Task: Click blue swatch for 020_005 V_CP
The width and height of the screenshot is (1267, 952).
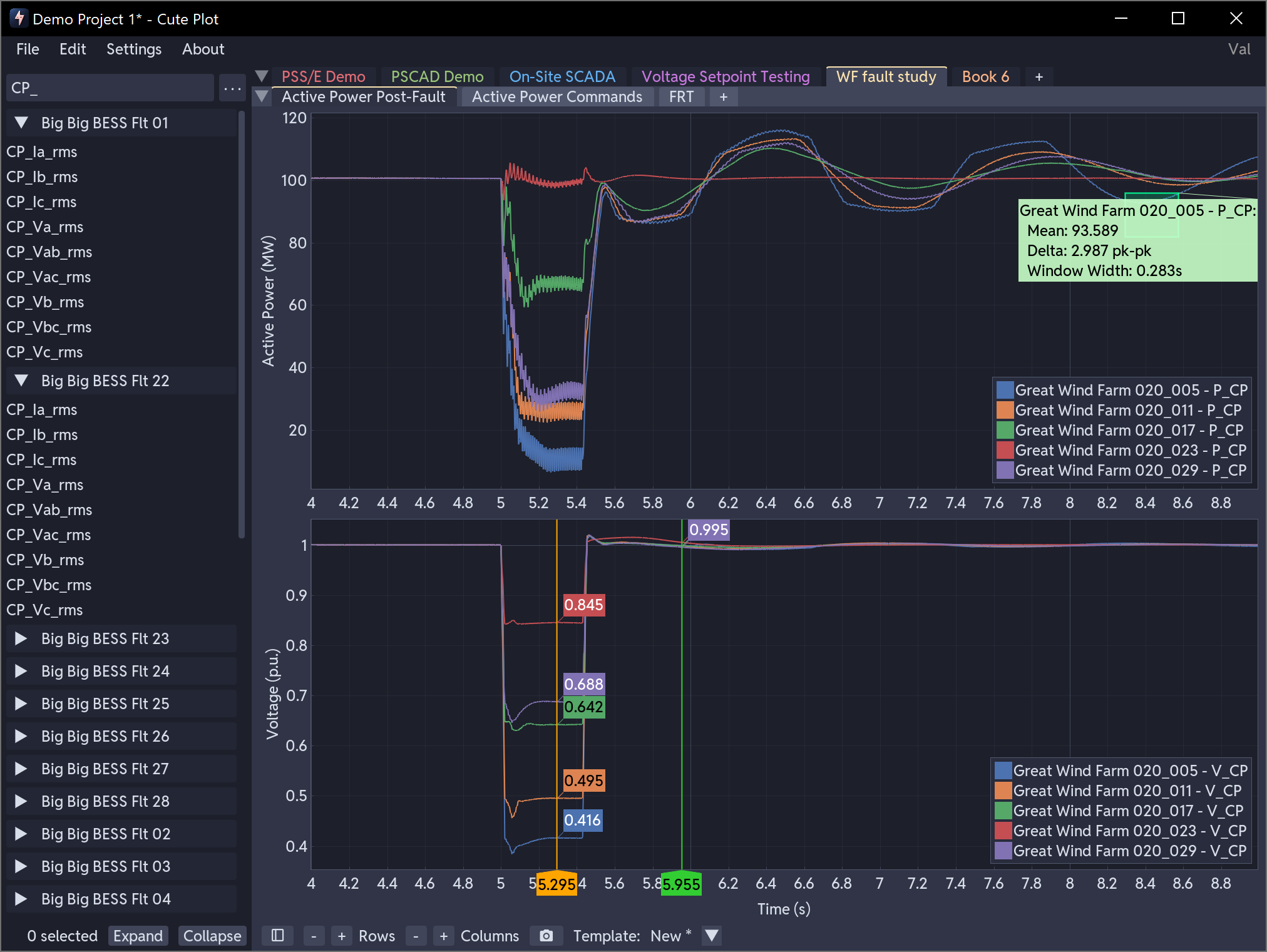Action: click(x=1003, y=770)
